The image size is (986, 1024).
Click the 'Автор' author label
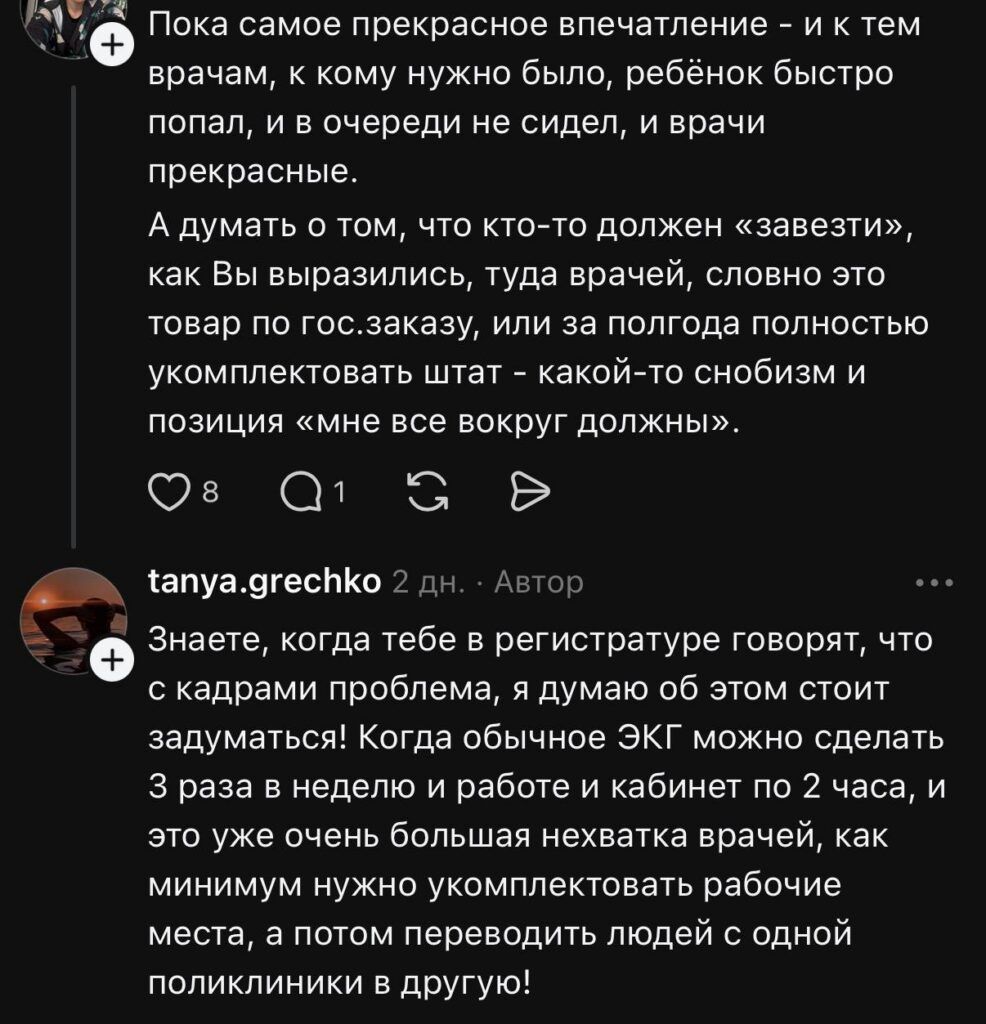539,582
